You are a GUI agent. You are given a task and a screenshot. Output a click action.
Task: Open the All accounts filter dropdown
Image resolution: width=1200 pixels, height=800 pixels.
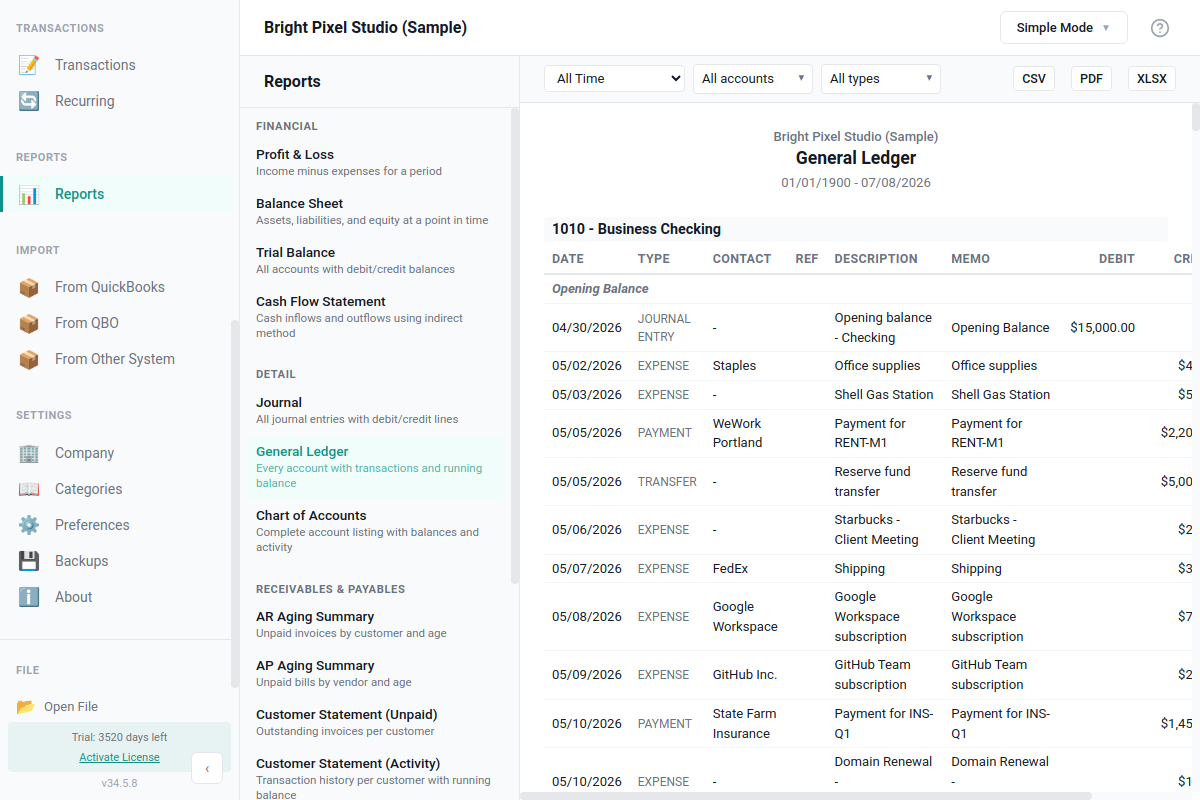[x=753, y=79]
